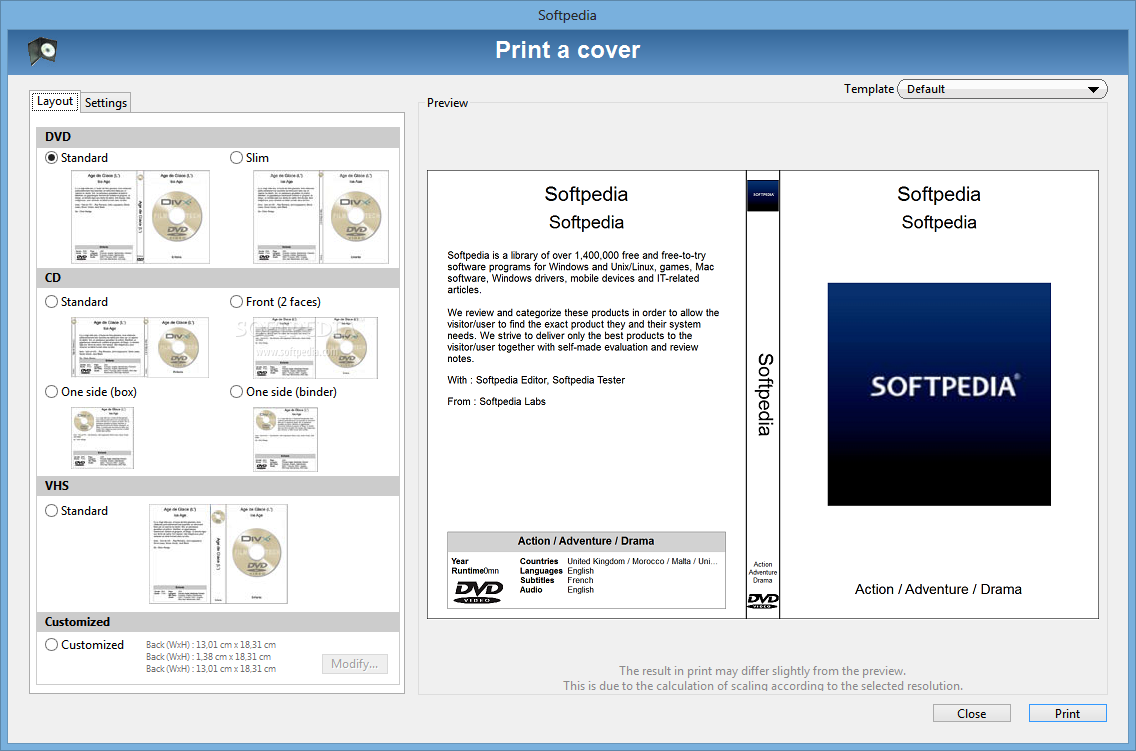
Task: Click the DVD case application icon
Action: (x=43, y=51)
